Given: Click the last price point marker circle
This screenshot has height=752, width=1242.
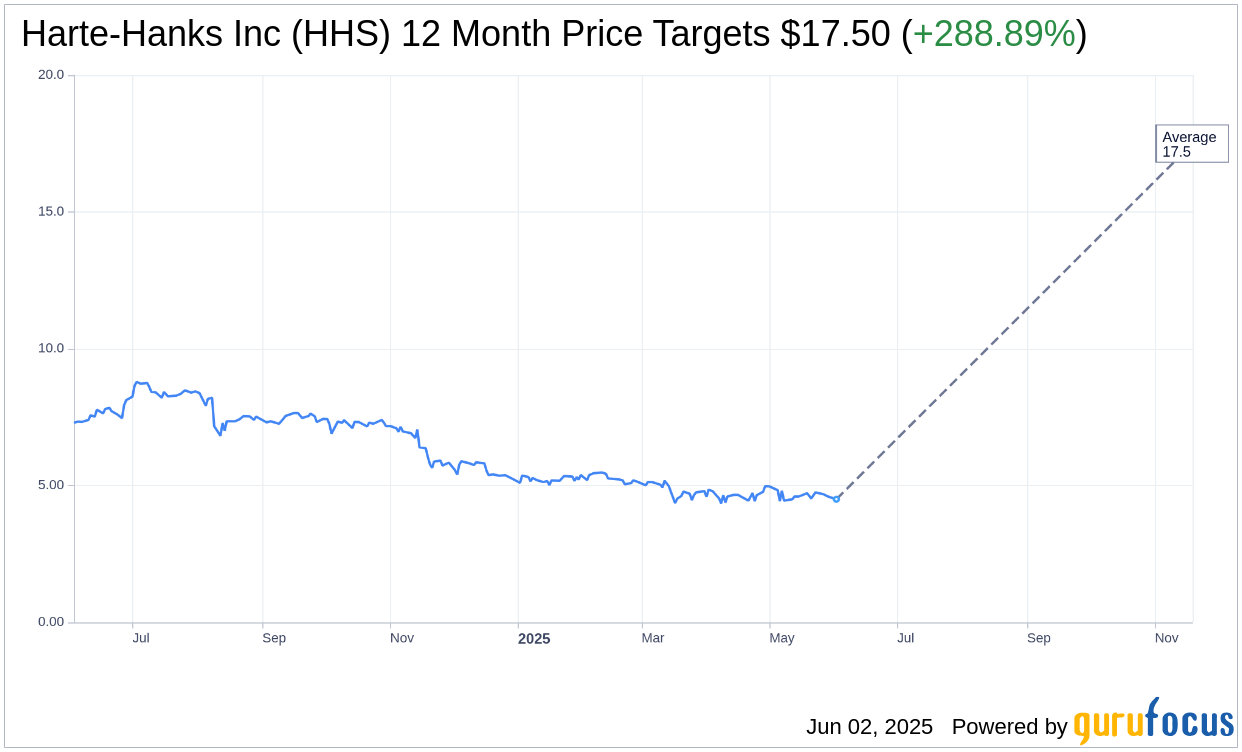Looking at the screenshot, I should click(x=837, y=499).
